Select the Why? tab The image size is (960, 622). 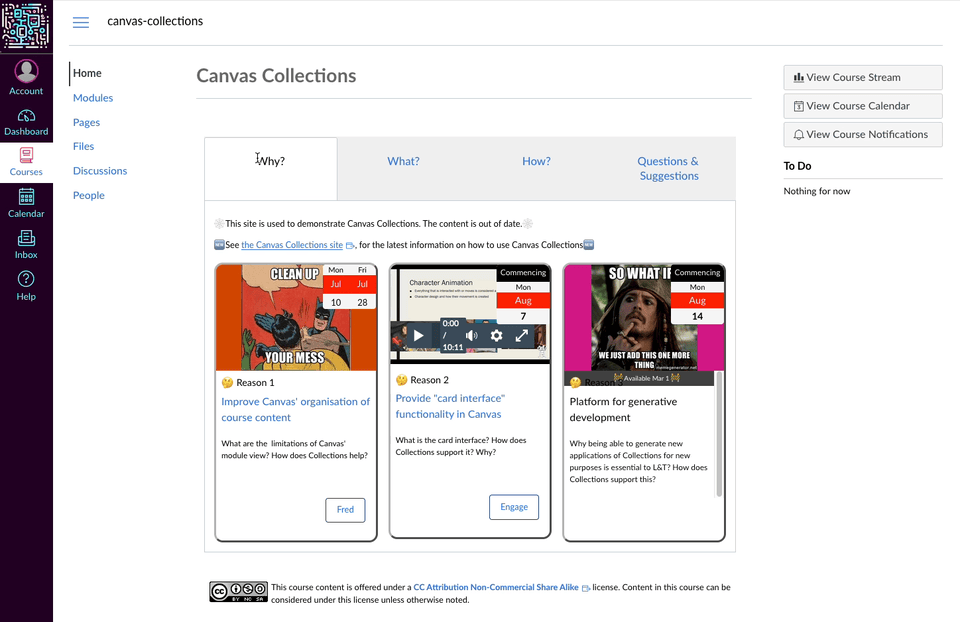(271, 168)
